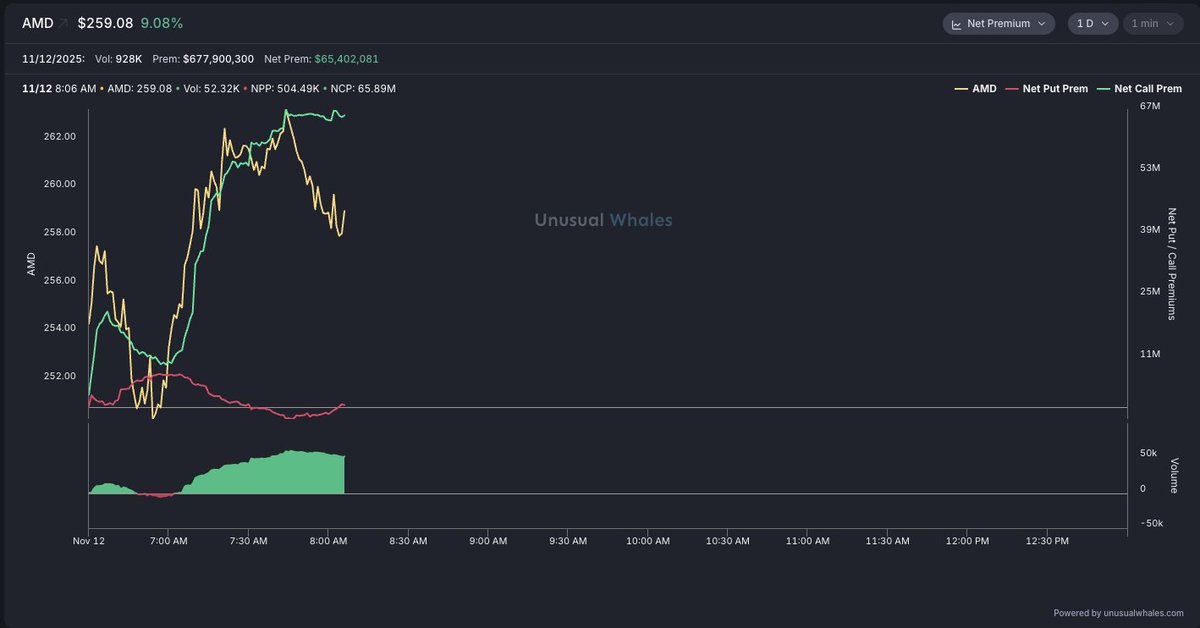Viewport: 1200px width, 628px height.
Task: Click the chart icon in Net Premium selector
Action: (x=956, y=23)
